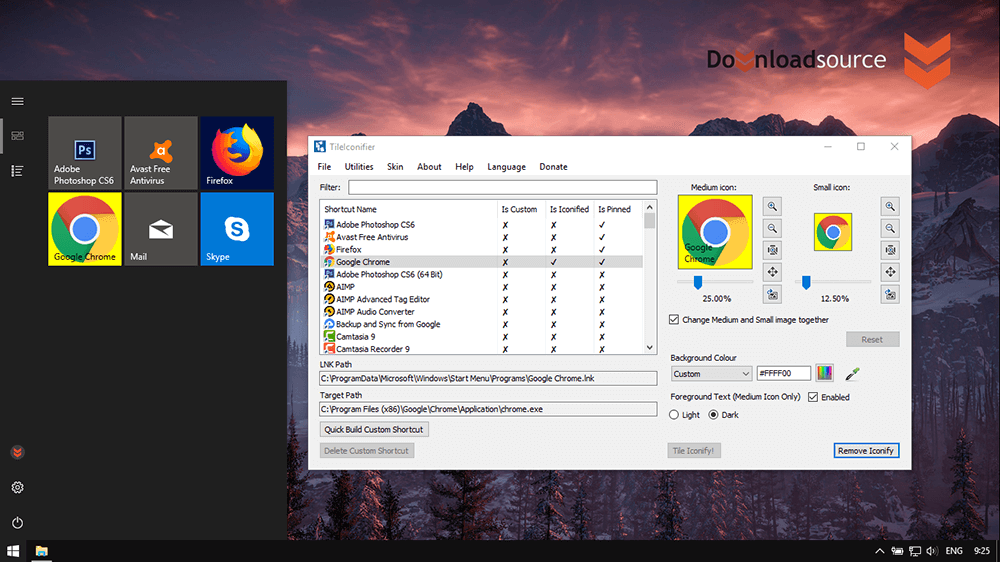This screenshot has width=1000, height=562.
Task: Select the Dark foreground text option
Action: tap(714, 415)
